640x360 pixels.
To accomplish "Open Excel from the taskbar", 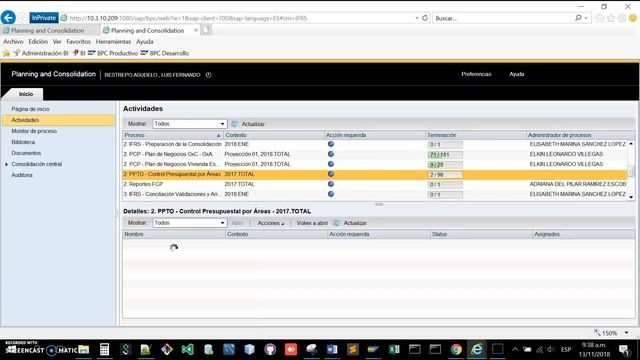I will pos(394,349).
